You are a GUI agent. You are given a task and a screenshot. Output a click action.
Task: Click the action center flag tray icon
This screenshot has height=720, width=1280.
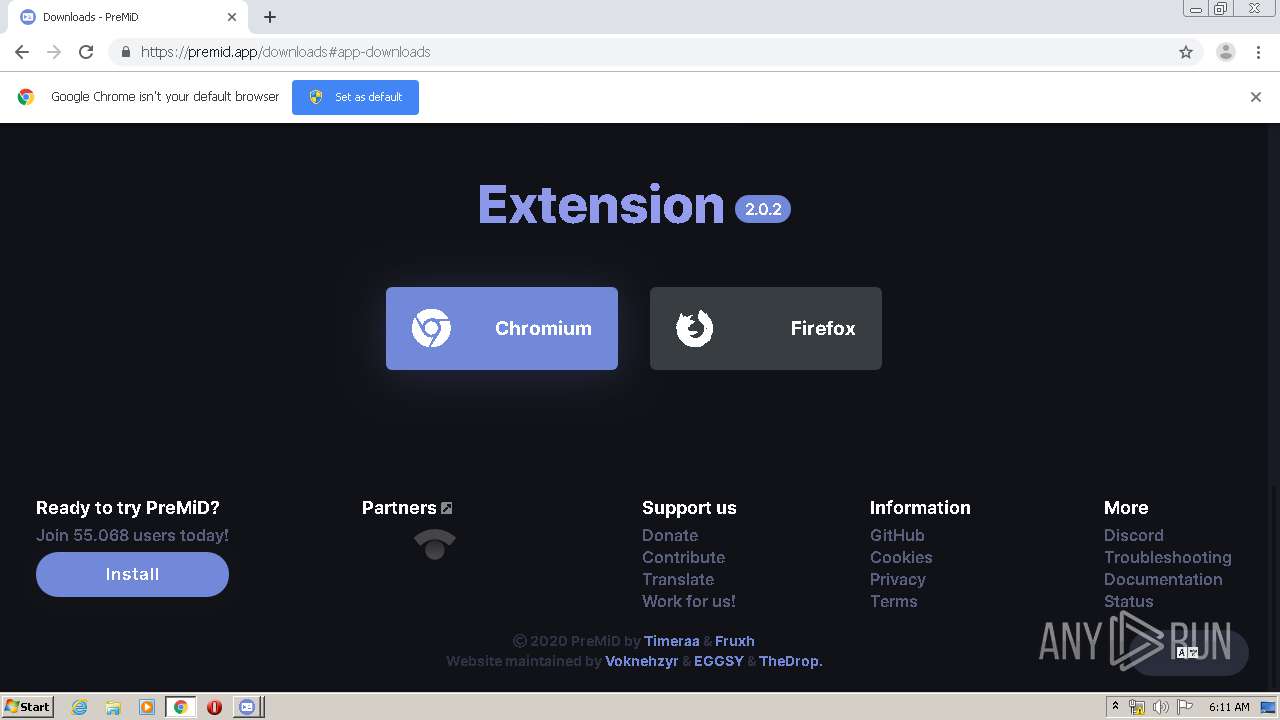point(1184,707)
